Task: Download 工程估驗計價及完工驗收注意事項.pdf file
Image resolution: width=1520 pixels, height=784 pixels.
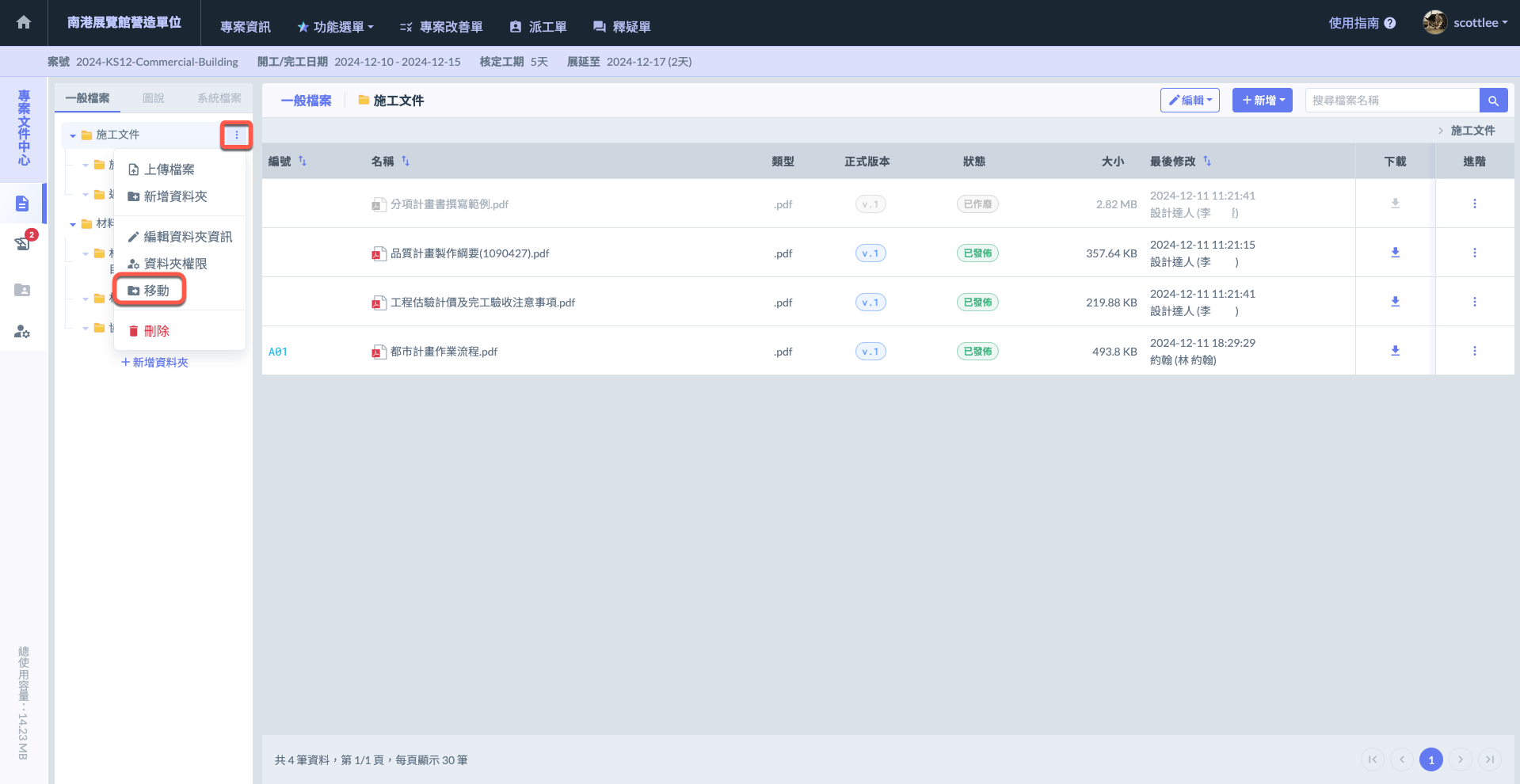Action: click(1395, 302)
